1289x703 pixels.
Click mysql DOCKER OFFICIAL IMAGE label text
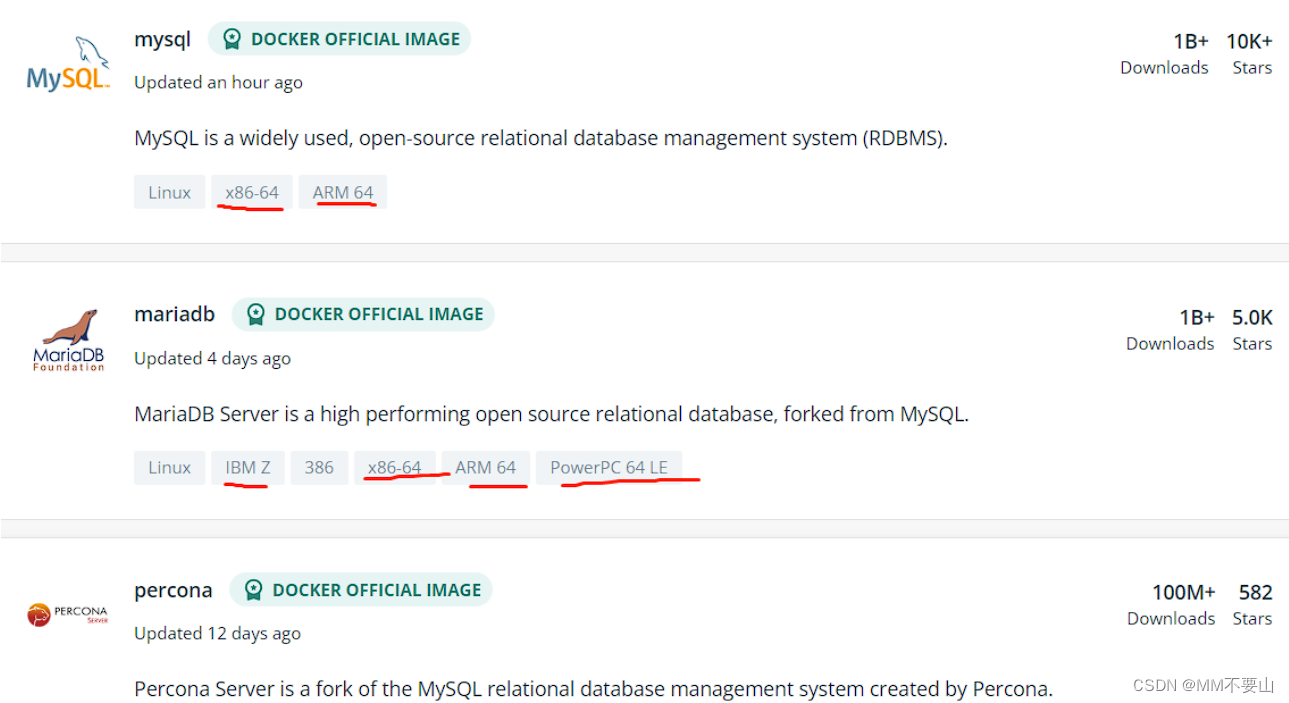(x=355, y=39)
